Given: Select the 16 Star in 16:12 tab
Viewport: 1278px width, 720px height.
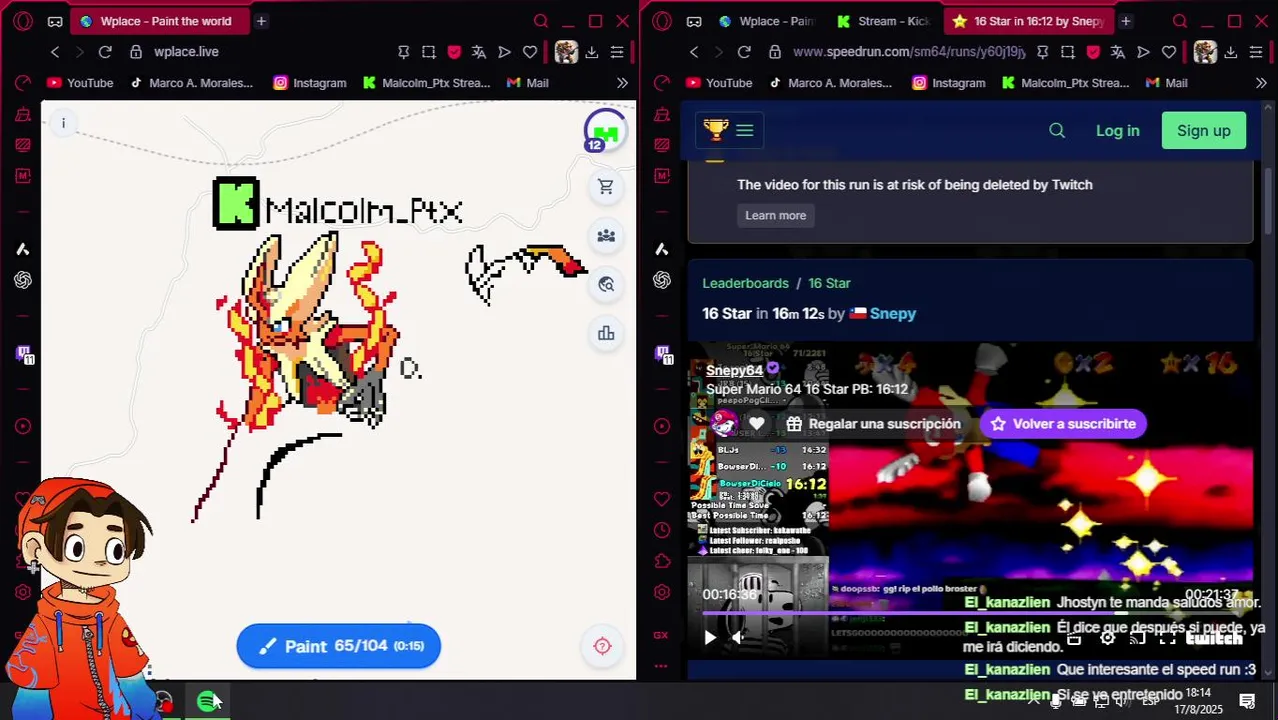Looking at the screenshot, I should coord(1030,21).
